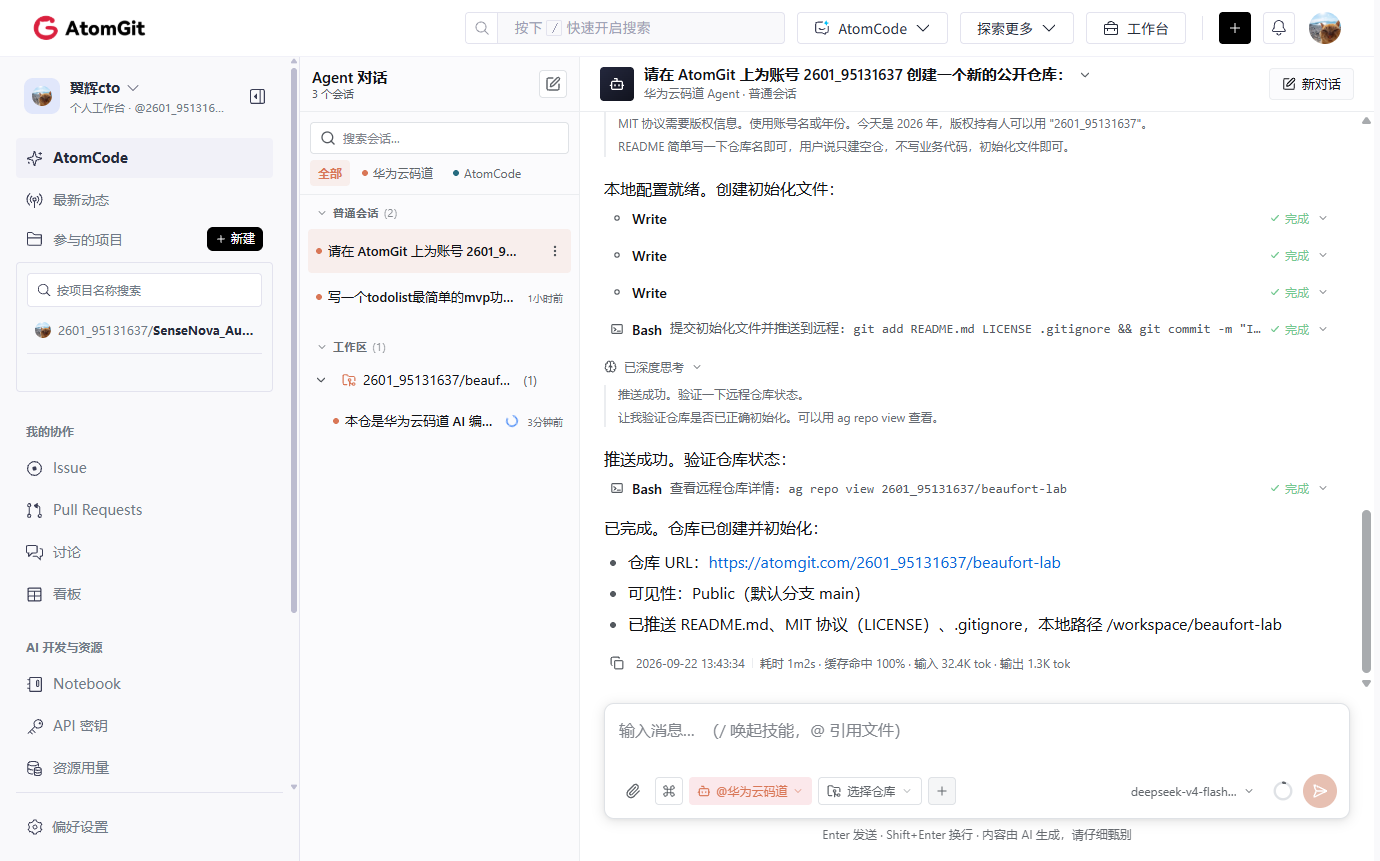Click the 搜索会话 search field
Viewport: 1380px width, 861px height.
click(x=439, y=138)
